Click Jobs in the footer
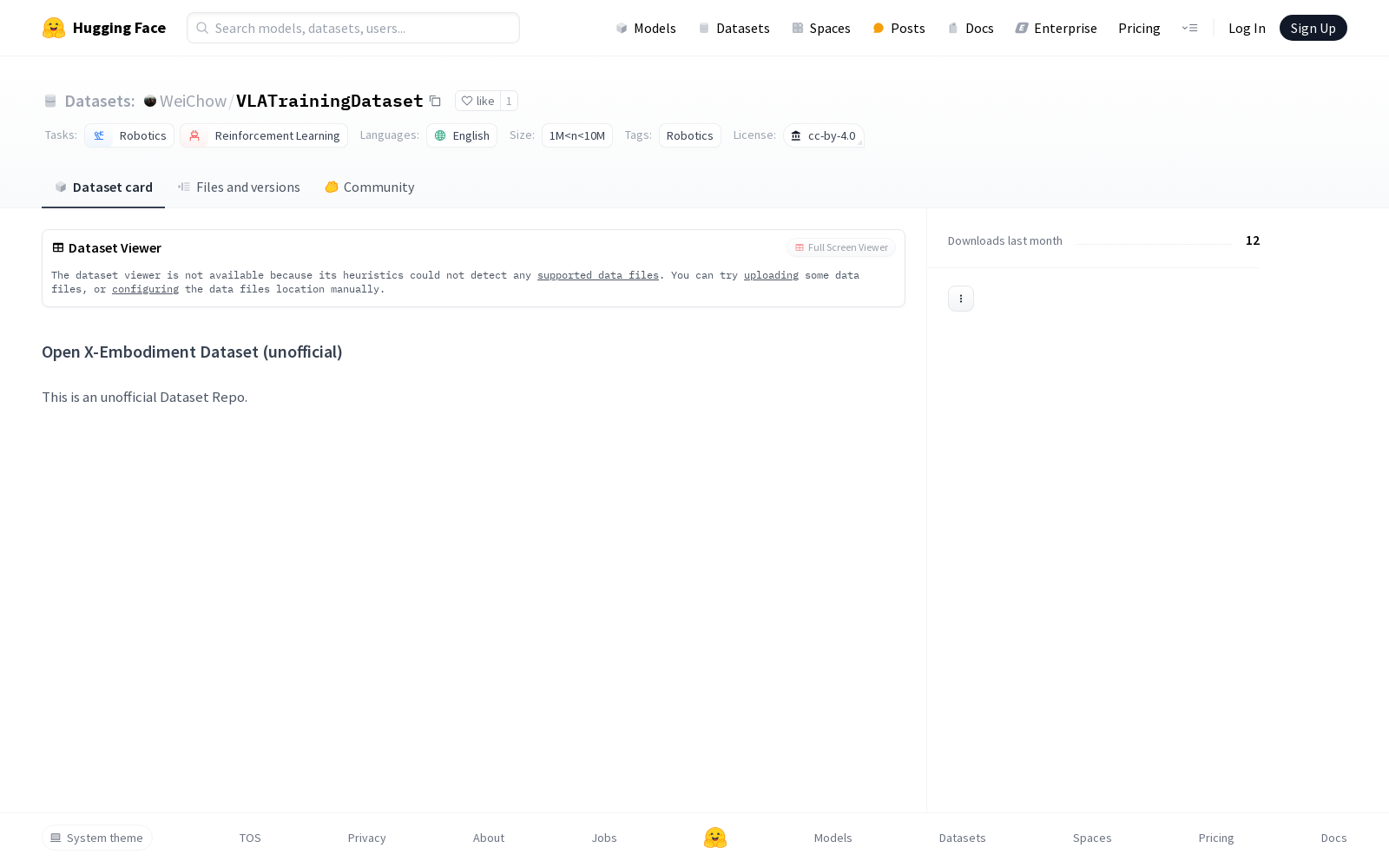 click(x=604, y=838)
